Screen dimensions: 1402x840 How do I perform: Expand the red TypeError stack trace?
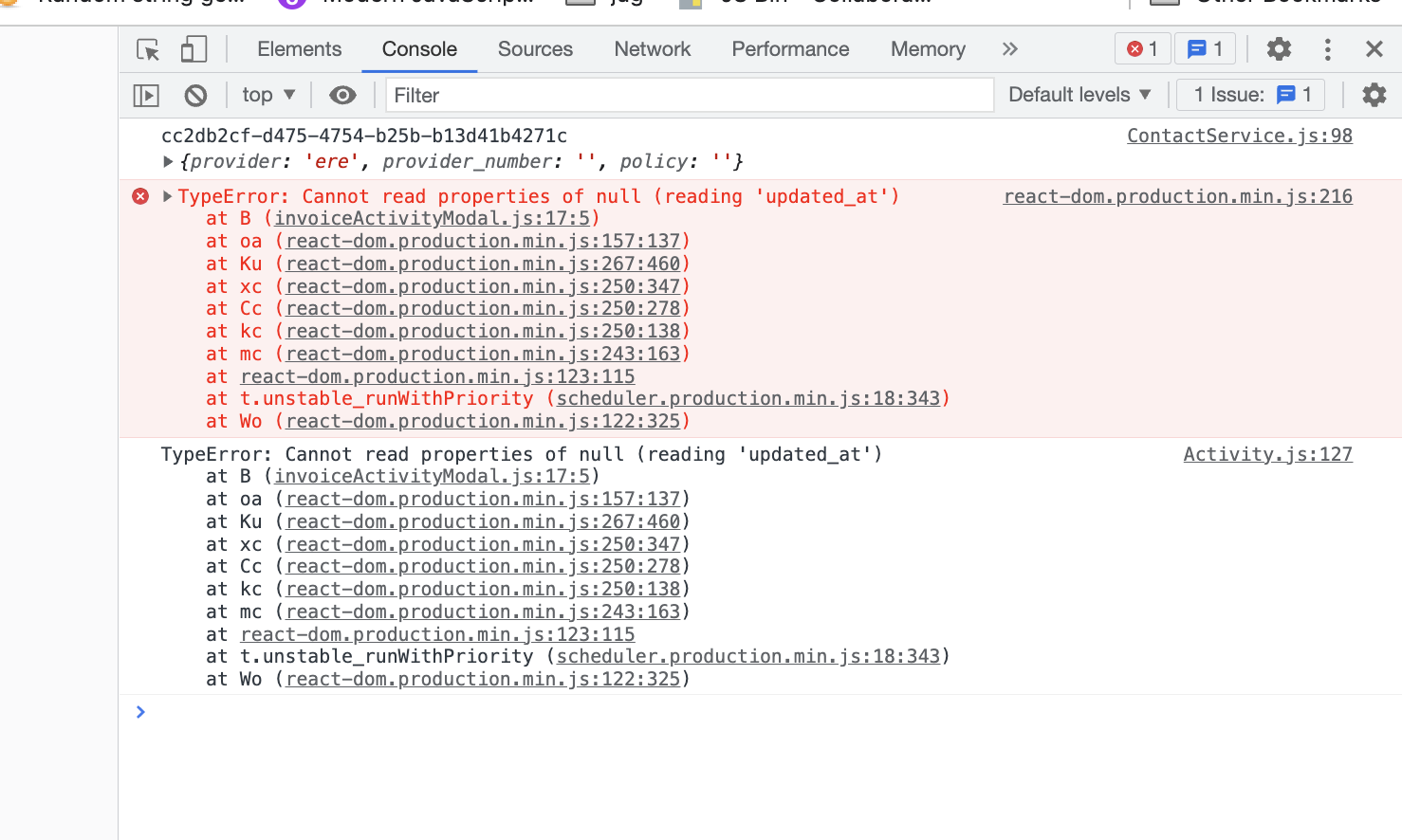(168, 196)
